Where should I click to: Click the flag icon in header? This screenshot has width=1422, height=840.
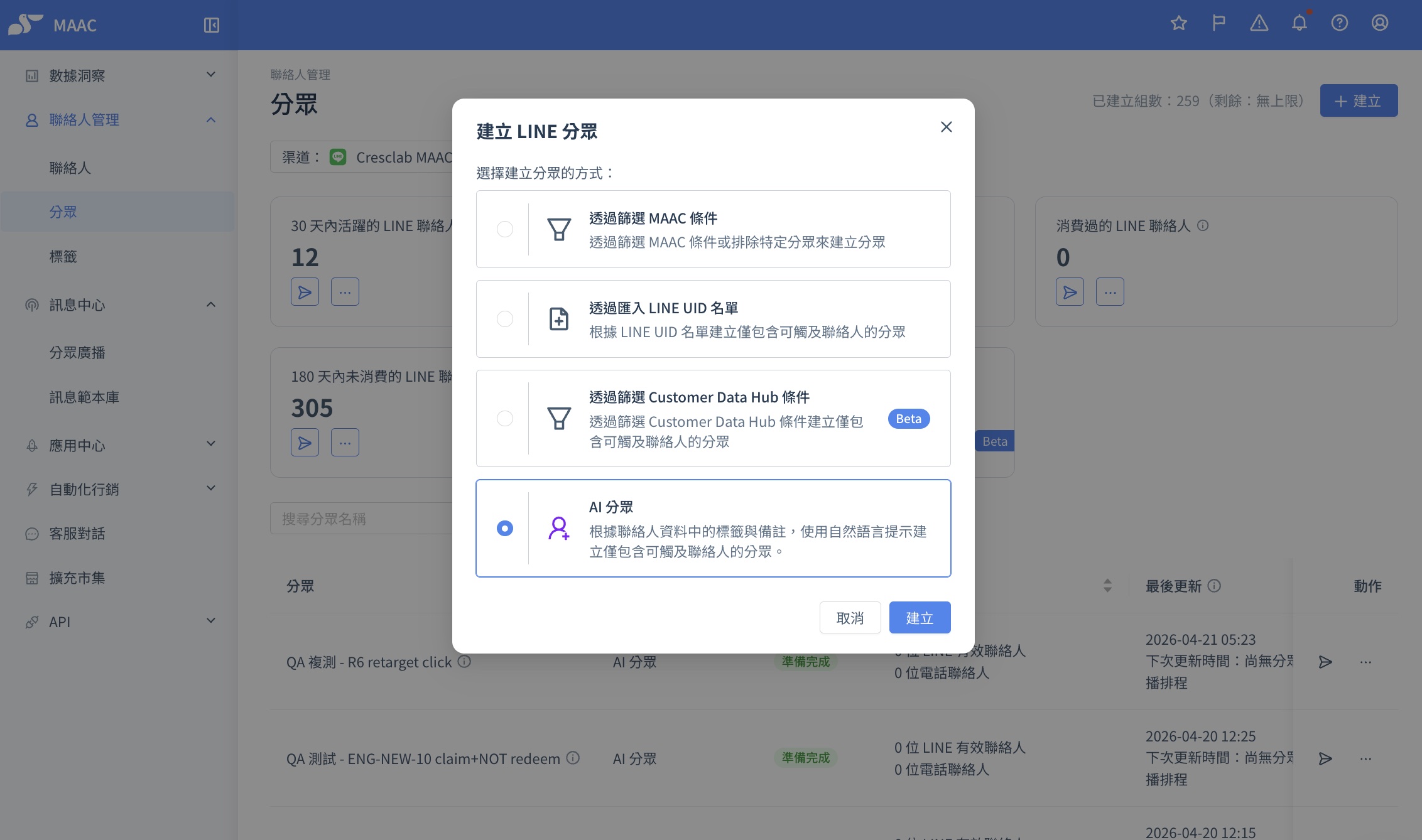1219,24
